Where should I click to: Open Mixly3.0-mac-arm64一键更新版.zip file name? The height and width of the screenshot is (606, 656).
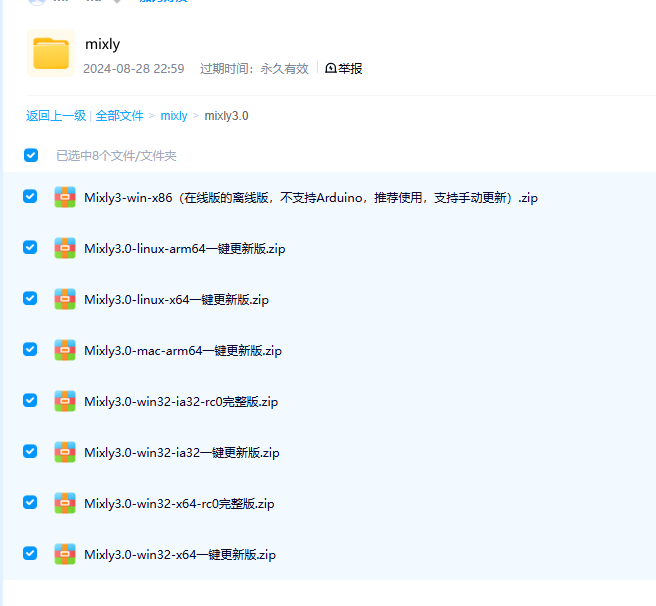183,351
